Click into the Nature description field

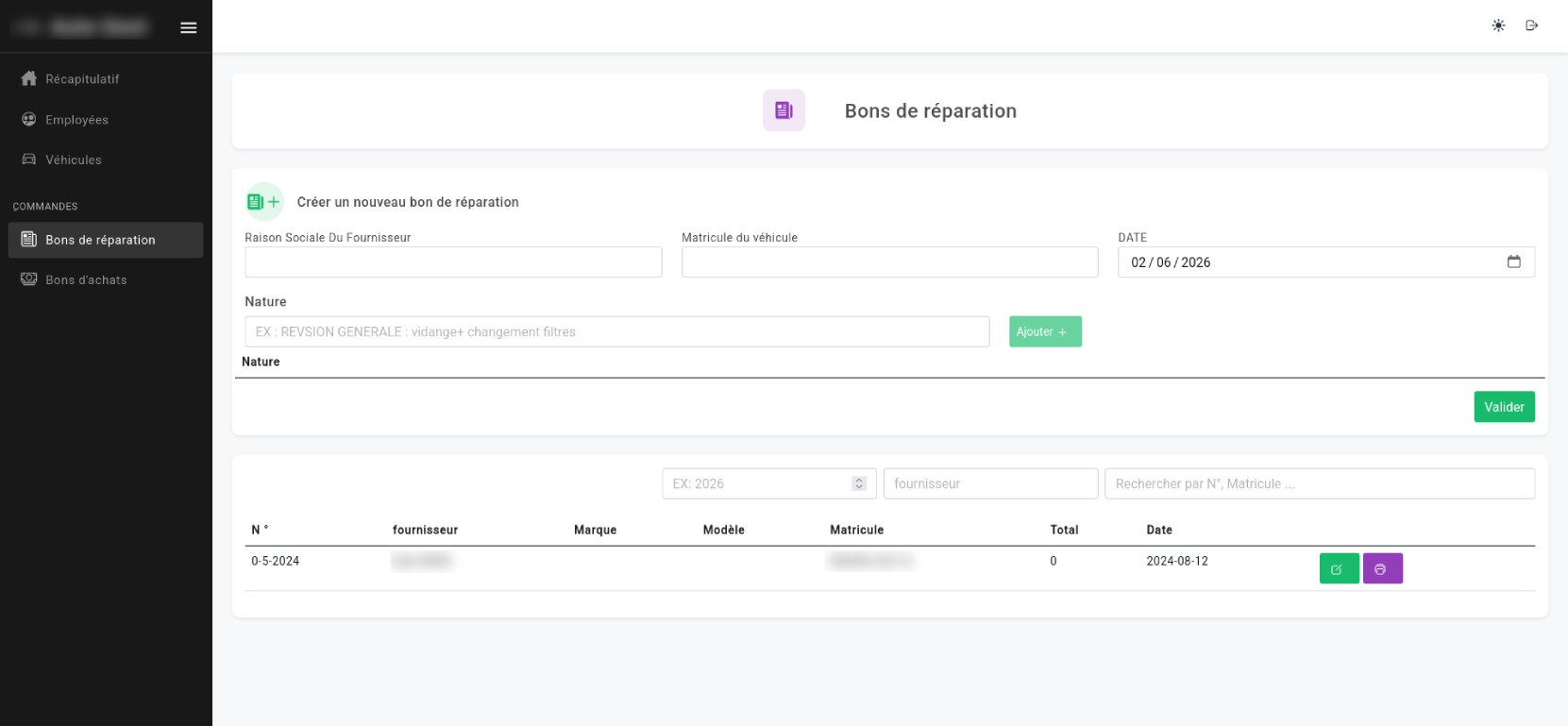[616, 332]
